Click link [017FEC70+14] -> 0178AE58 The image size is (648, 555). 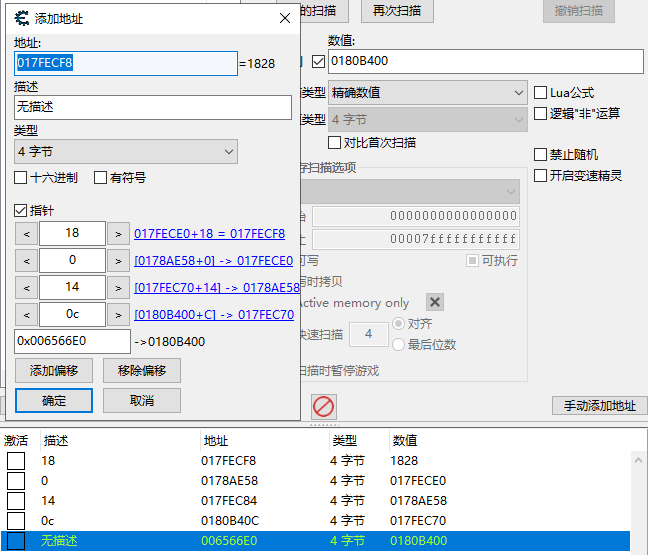pyautogui.click(x=217, y=288)
